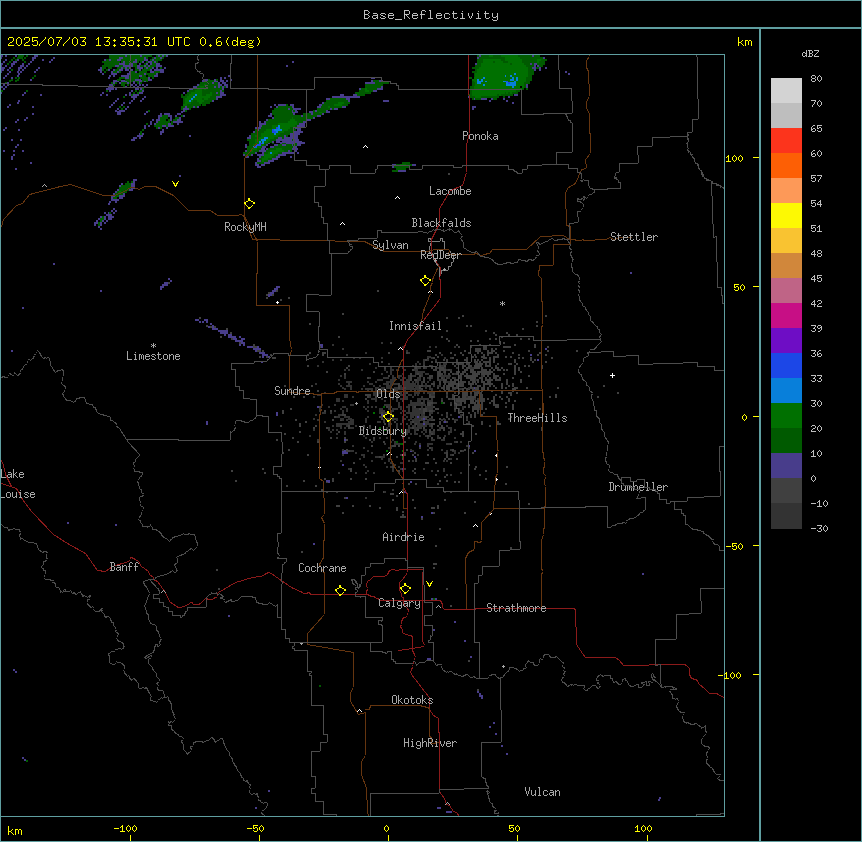Image resolution: width=862 pixels, height=842 pixels.
Task: Click the Sundre town label
Action: pyautogui.click(x=292, y=391)
